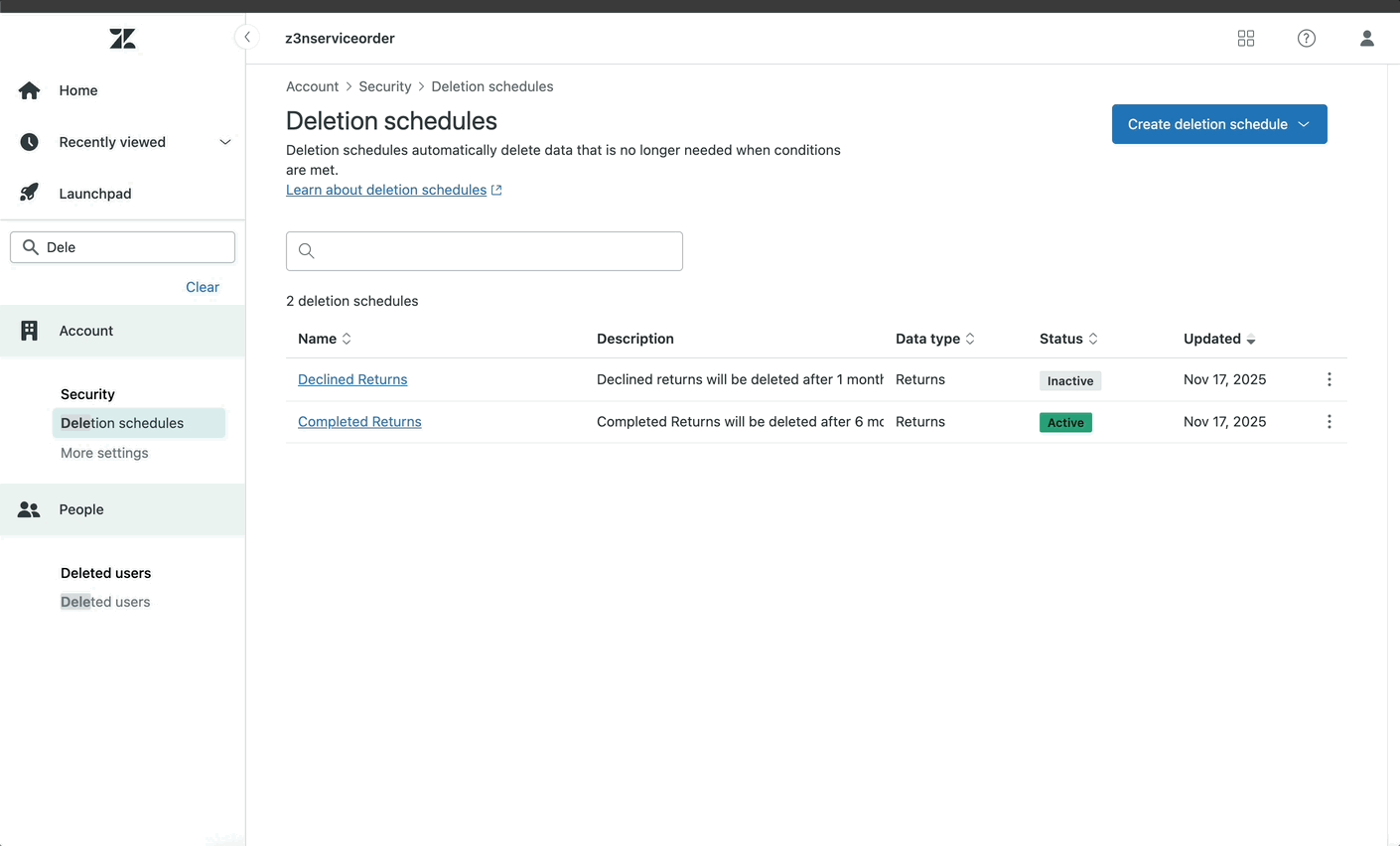1400x846 pixels.
Task: Select the People icon in the sidebar
Action: [x=29, y=509]
